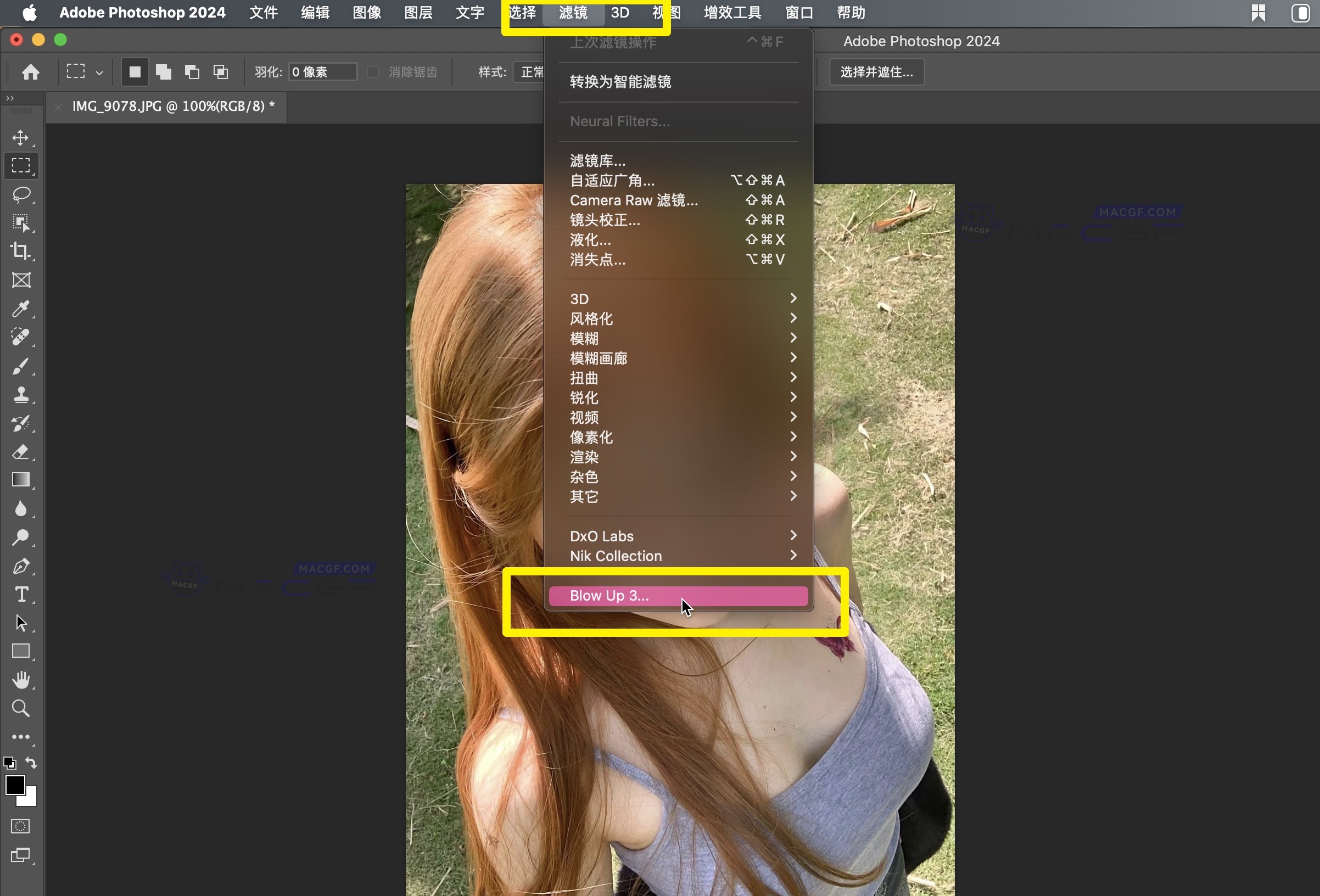1320x896 pixels.
Task: Select the Clone Stamp tool
Action: click(x=21, y=394)
